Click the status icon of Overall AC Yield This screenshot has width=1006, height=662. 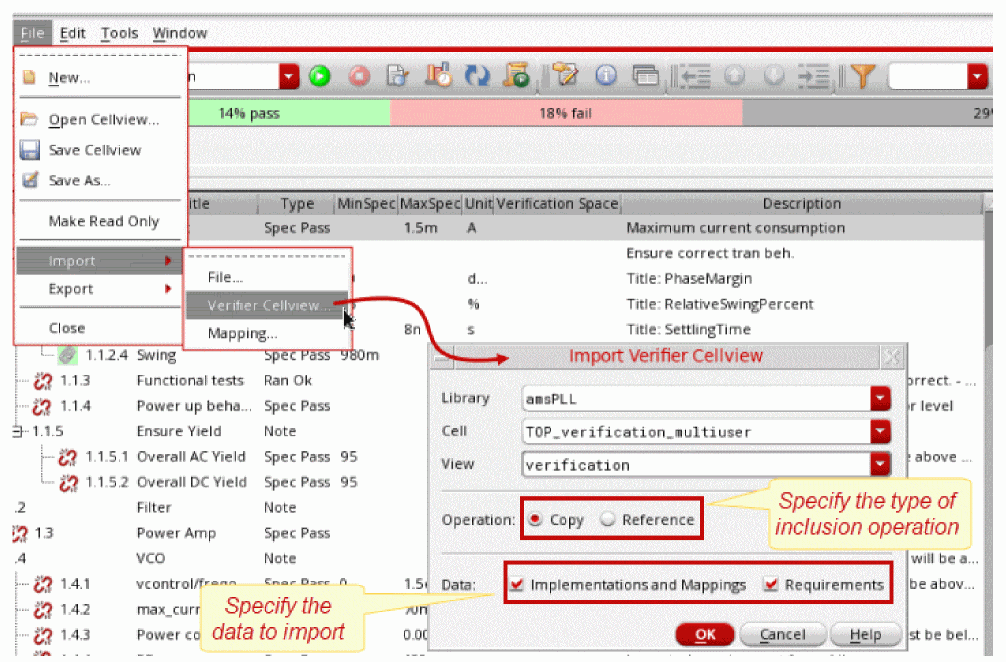pos(68,457)
